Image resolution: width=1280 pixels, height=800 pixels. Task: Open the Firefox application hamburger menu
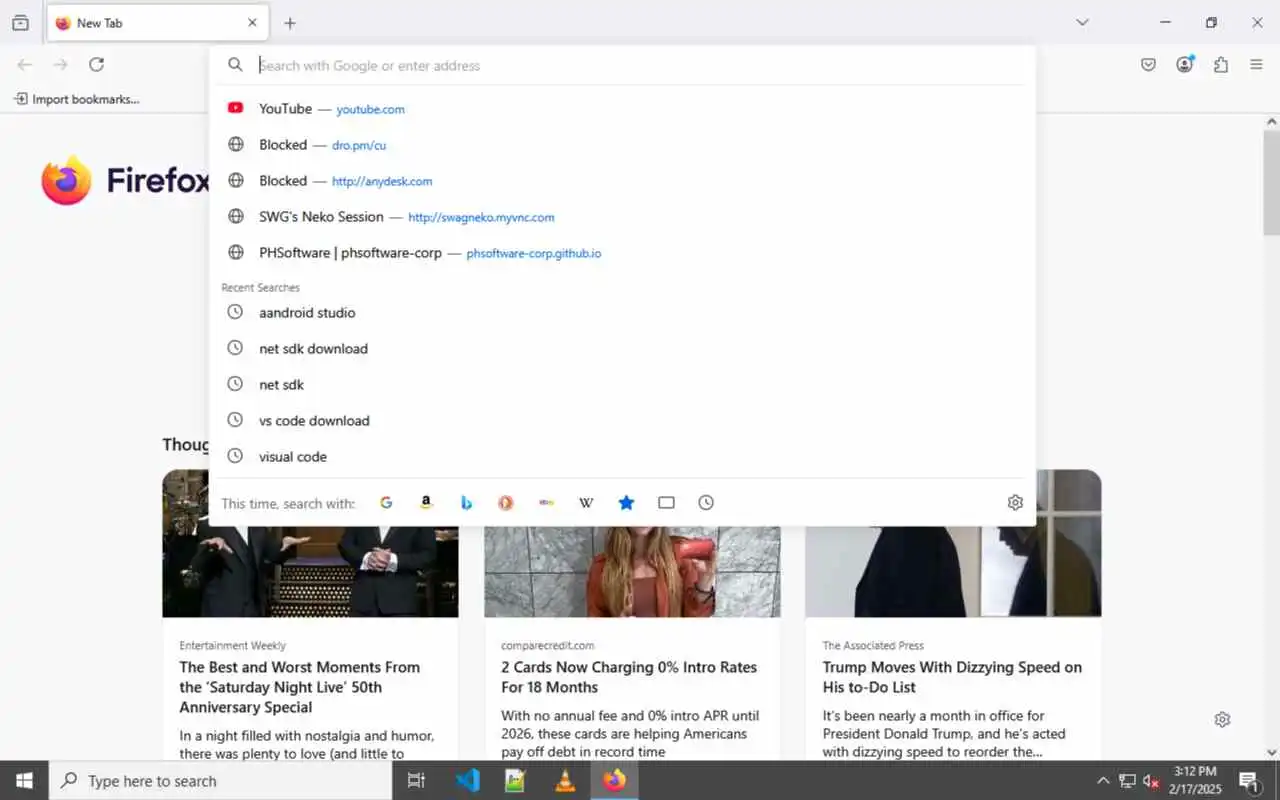point(1257,65)
